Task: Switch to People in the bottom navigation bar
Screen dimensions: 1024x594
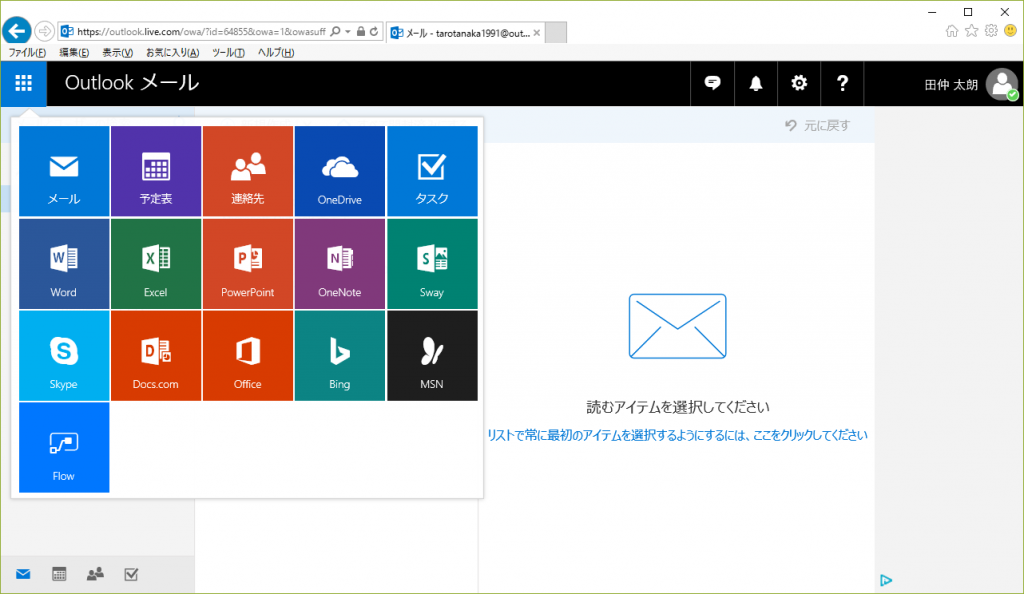Action: tap(95, 574)
